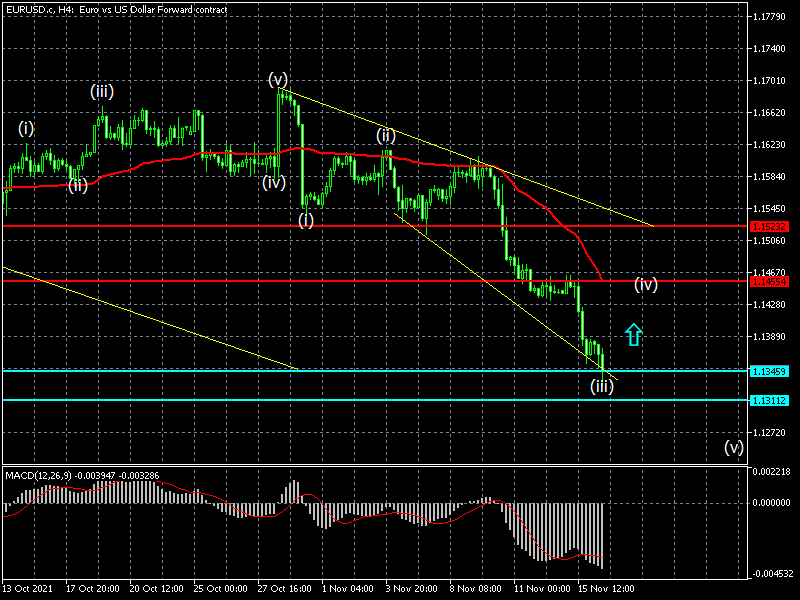
Task: Click the (v) label at the chart peak
Action: 278,79
